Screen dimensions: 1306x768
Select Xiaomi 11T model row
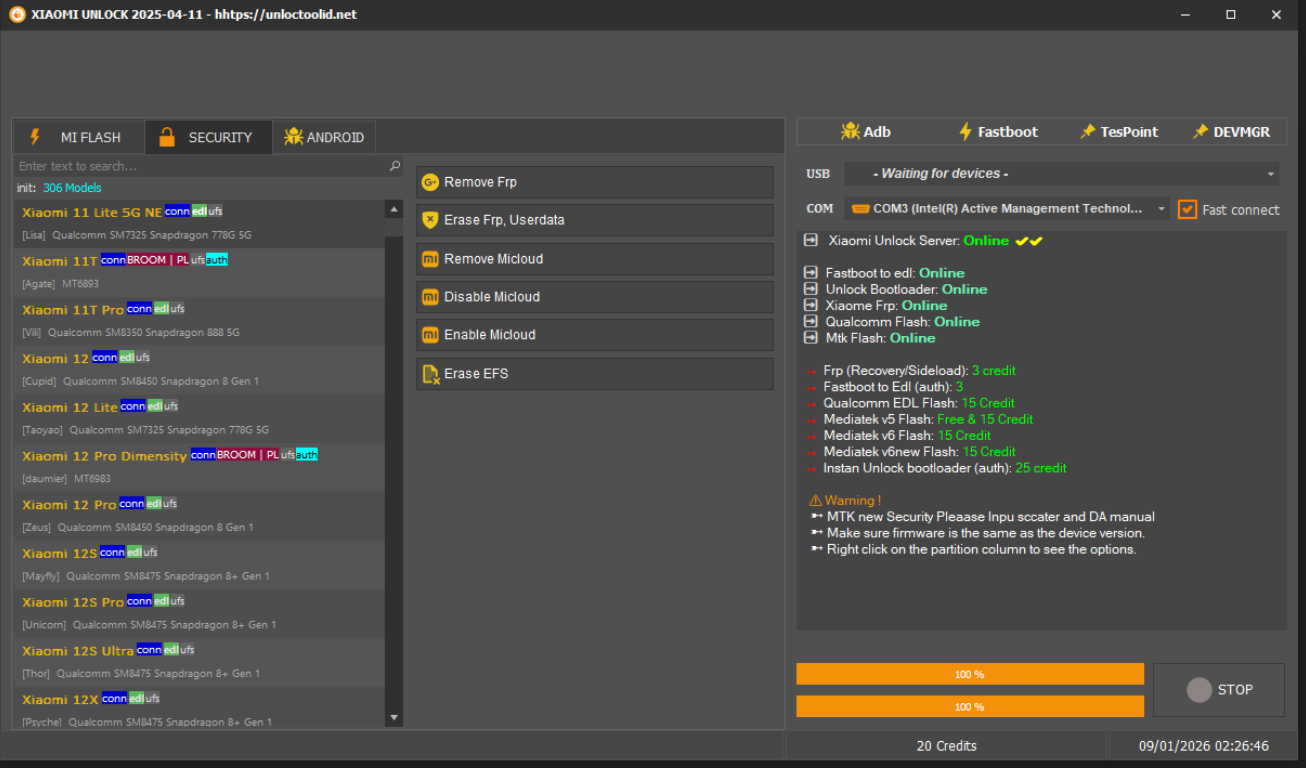[199, 272]
